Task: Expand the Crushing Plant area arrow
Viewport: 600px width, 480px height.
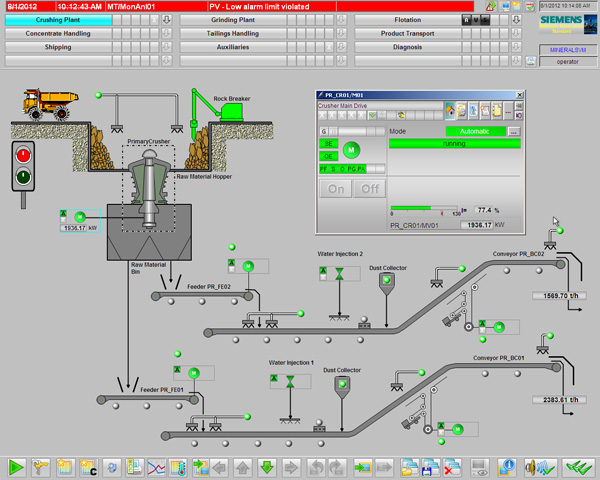Action: coord(167,19)
